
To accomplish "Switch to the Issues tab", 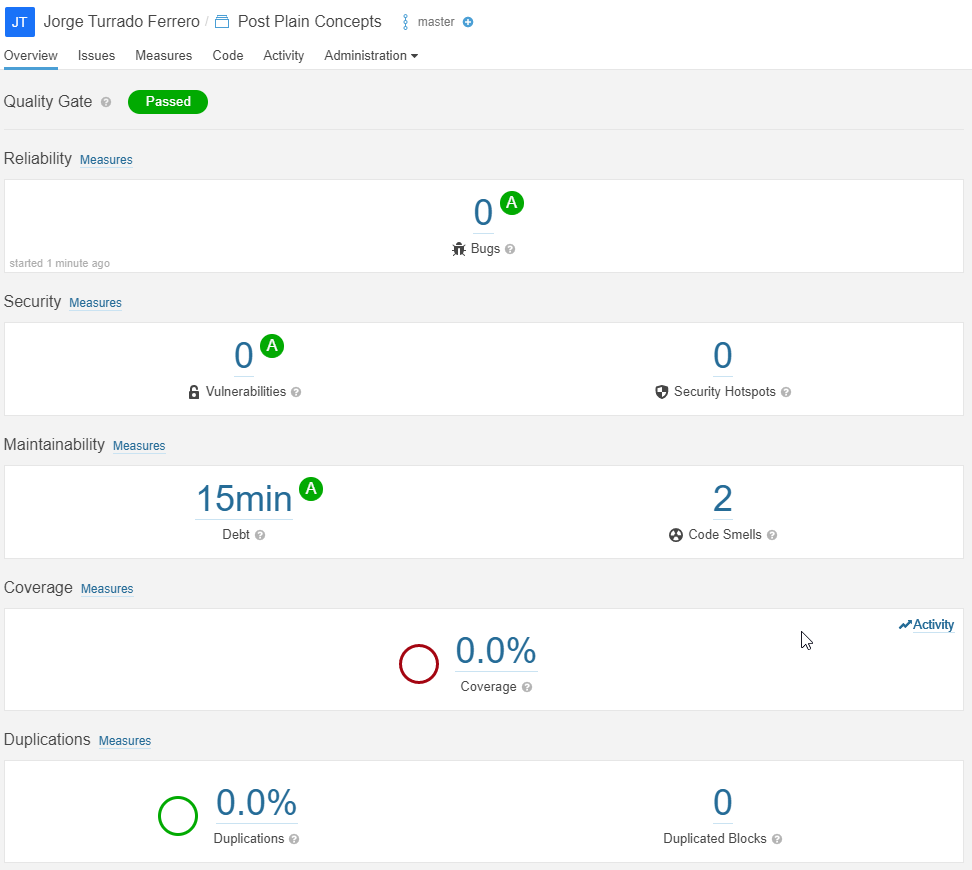I will (96, 56).
